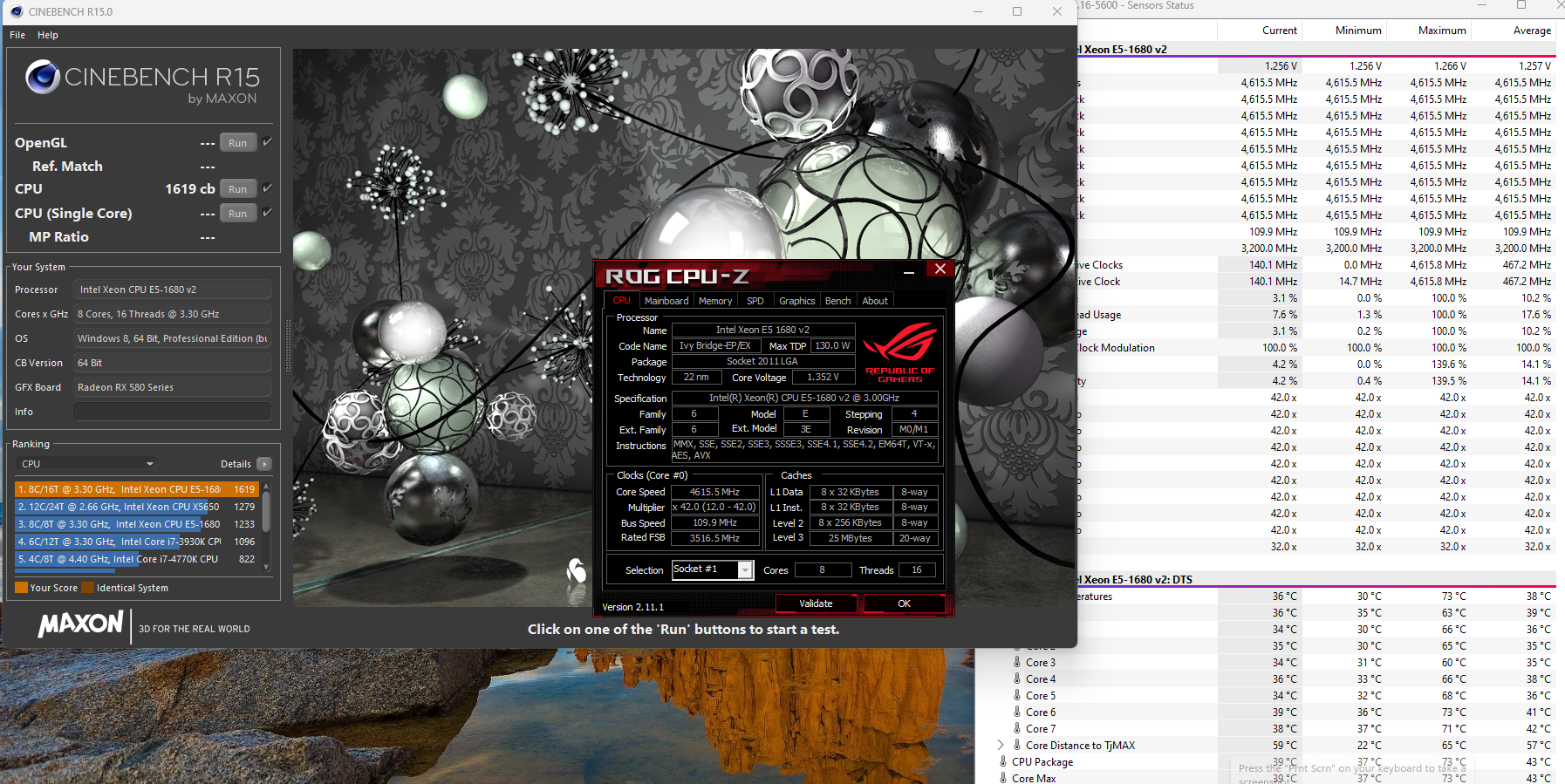Image resolution: width=1565 pixels, height=784 pixels.
Task: Click thermometer icon beside CPU Package
Action: 1003,761
